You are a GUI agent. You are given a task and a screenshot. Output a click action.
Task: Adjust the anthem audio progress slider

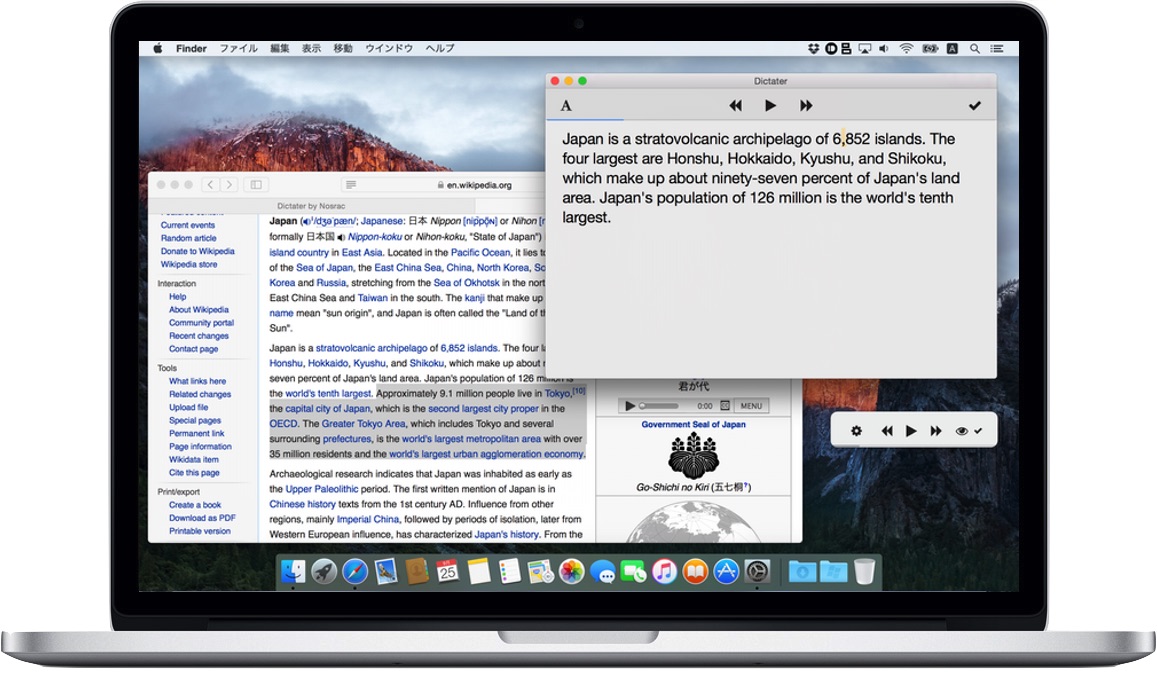[659, 405]
